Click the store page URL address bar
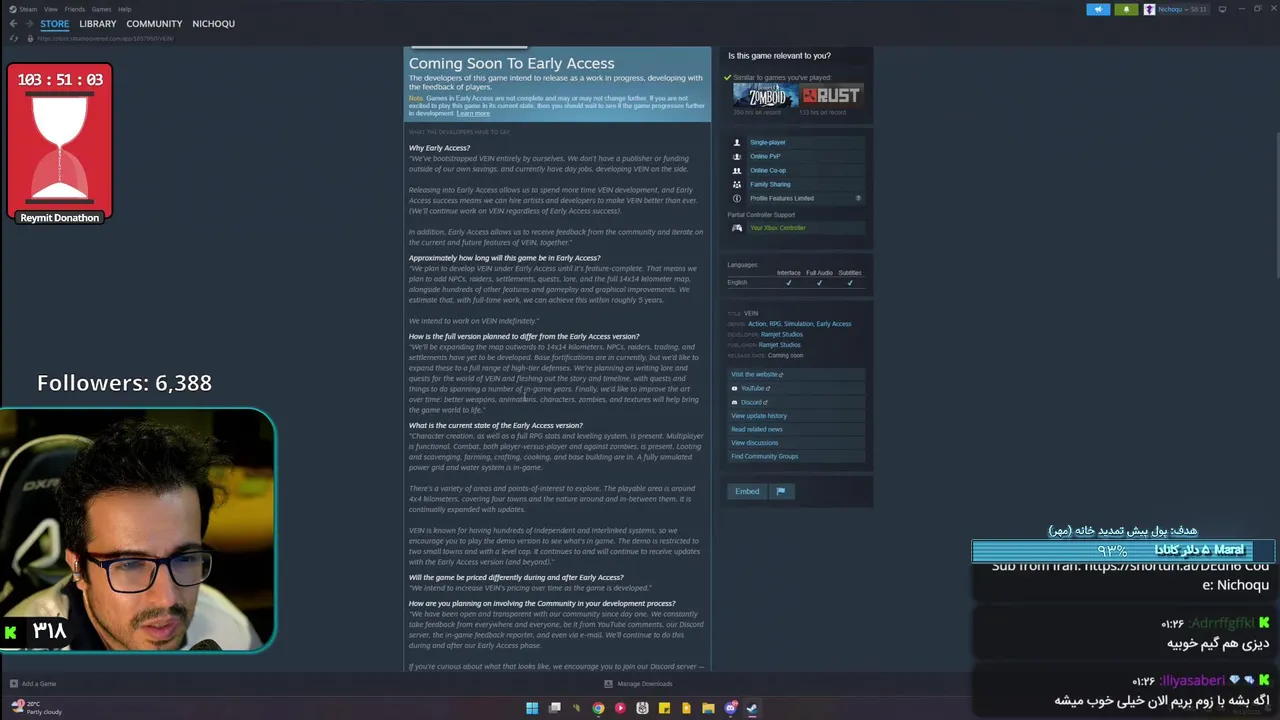 [105, 38]
